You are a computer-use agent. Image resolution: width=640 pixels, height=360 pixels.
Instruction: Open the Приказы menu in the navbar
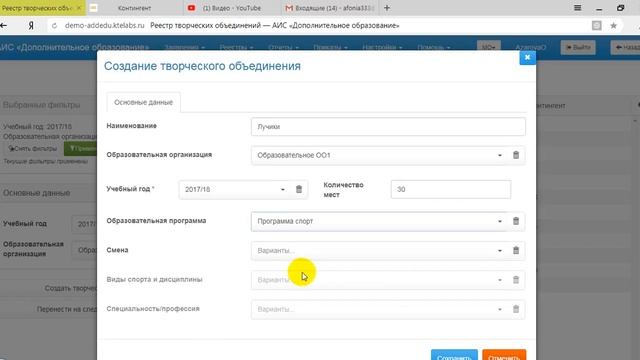point(330,47)
